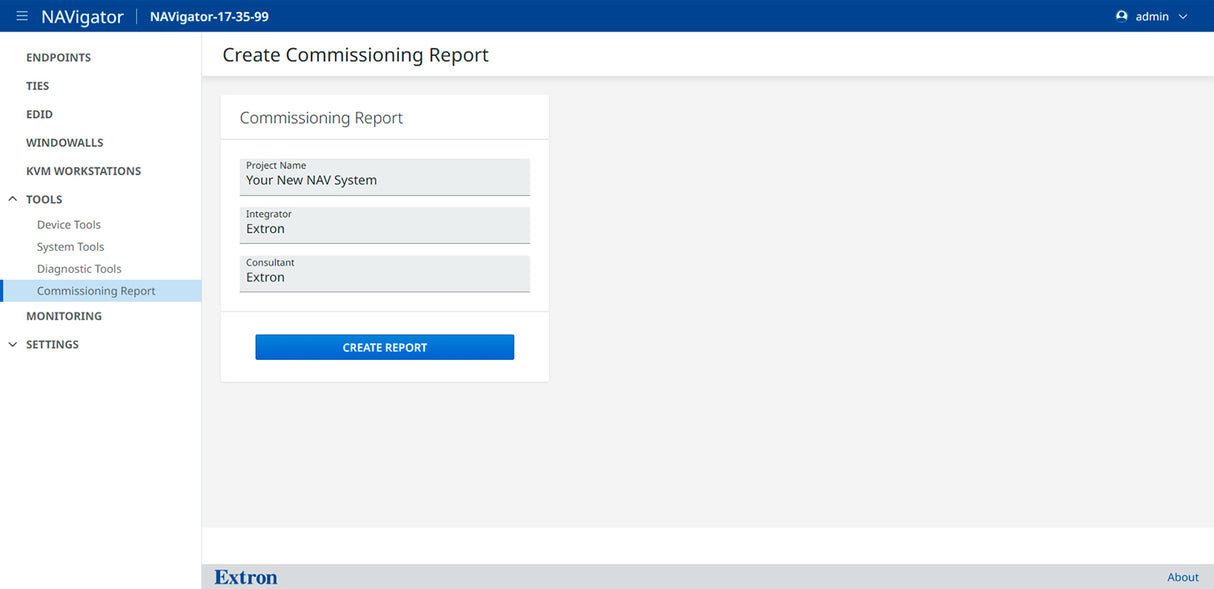Expand the SETTINGS section chevron
Image resolution: width=1214 pixels, height=589 pixels.
[13, 345]
